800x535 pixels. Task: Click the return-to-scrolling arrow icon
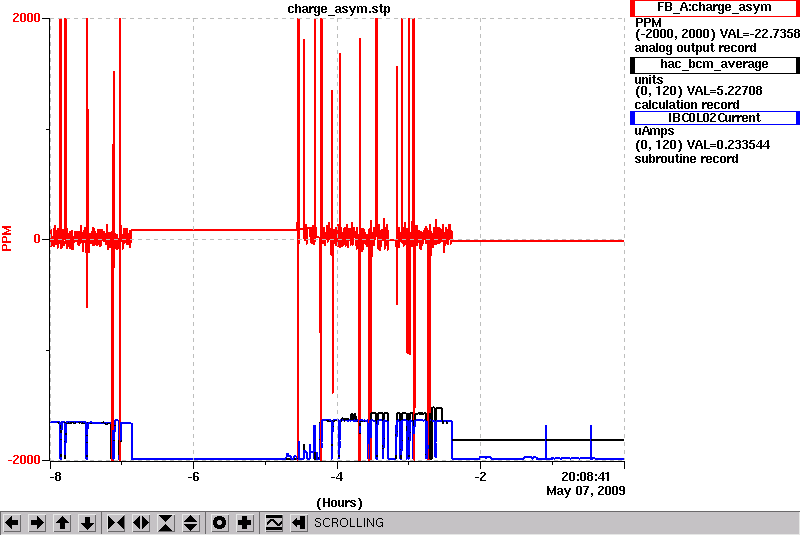(298, 523)
